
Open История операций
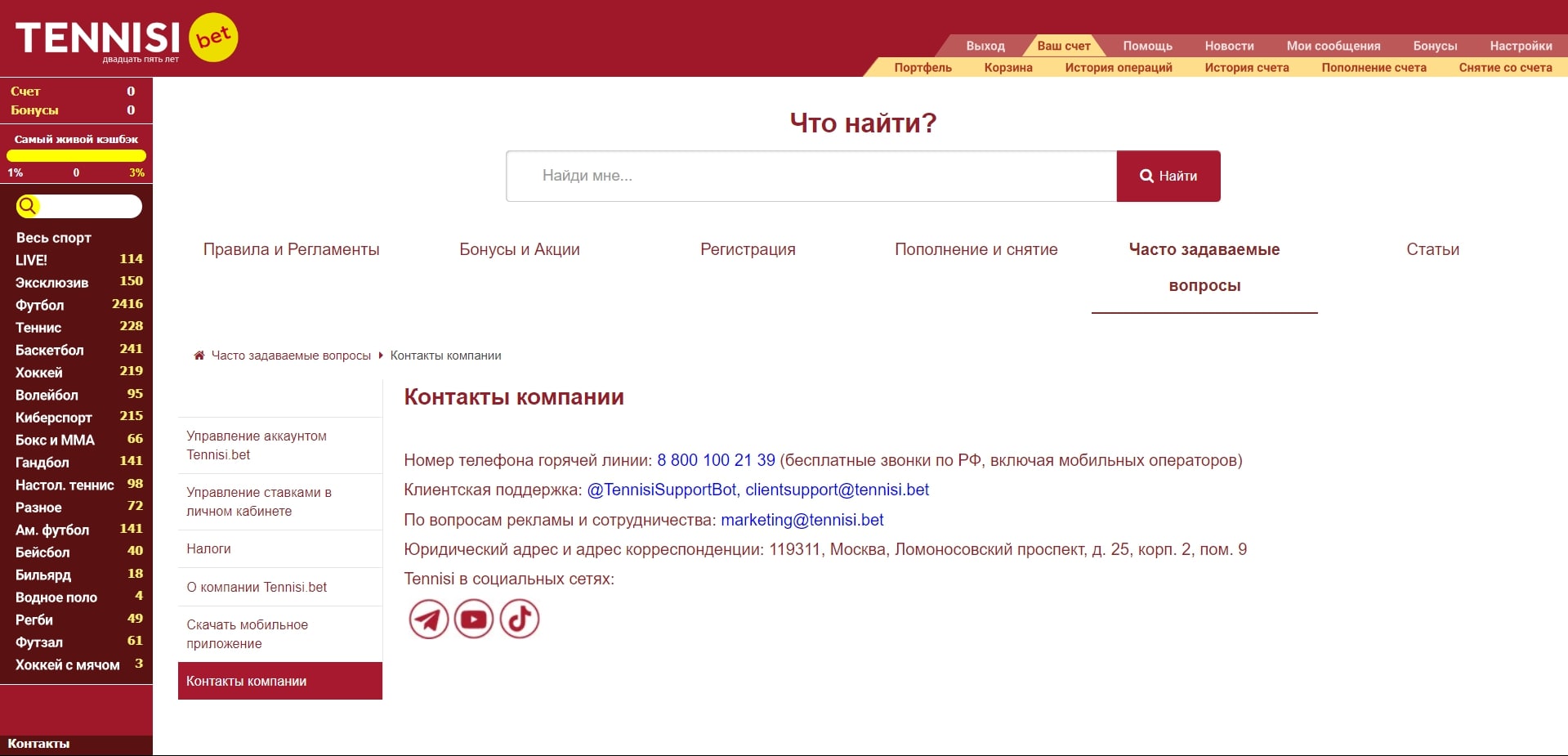(1119, 67)
